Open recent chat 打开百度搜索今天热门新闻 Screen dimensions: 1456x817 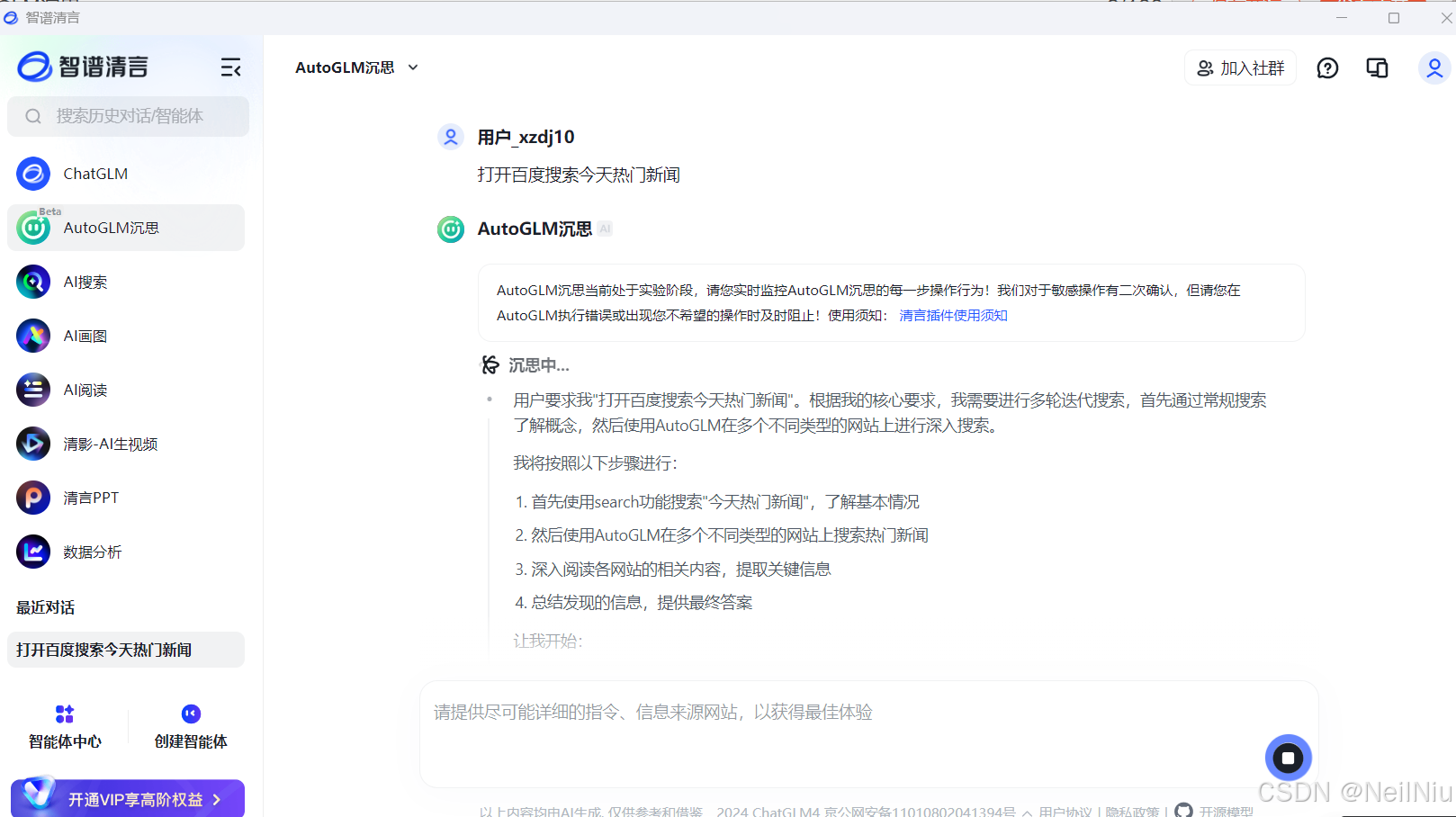[126, 650]
